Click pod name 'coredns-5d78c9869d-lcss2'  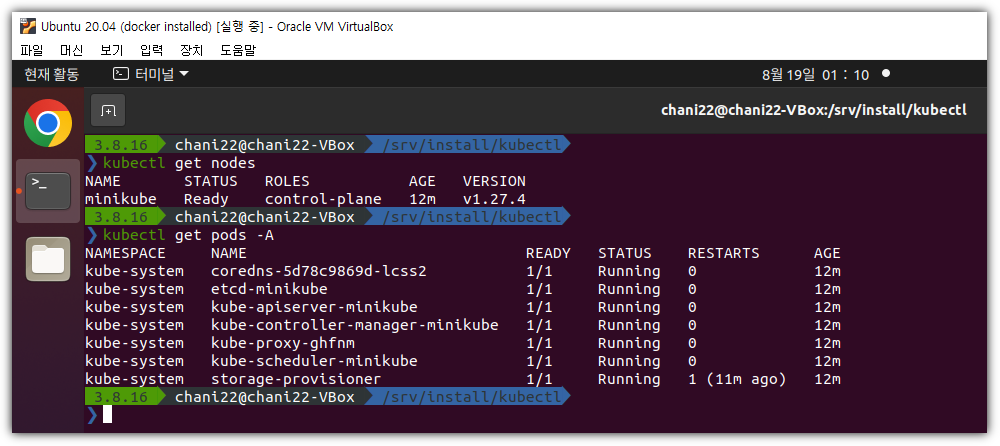click(x=319, y=271)
